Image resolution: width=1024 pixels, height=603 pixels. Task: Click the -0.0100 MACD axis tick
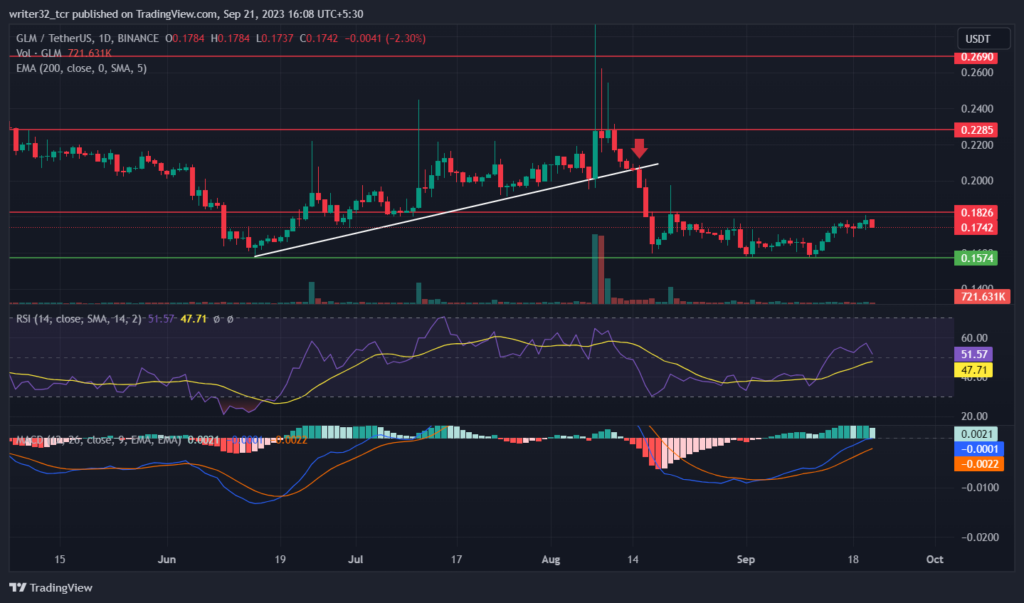pyautogui.click(x=980, y=487)
